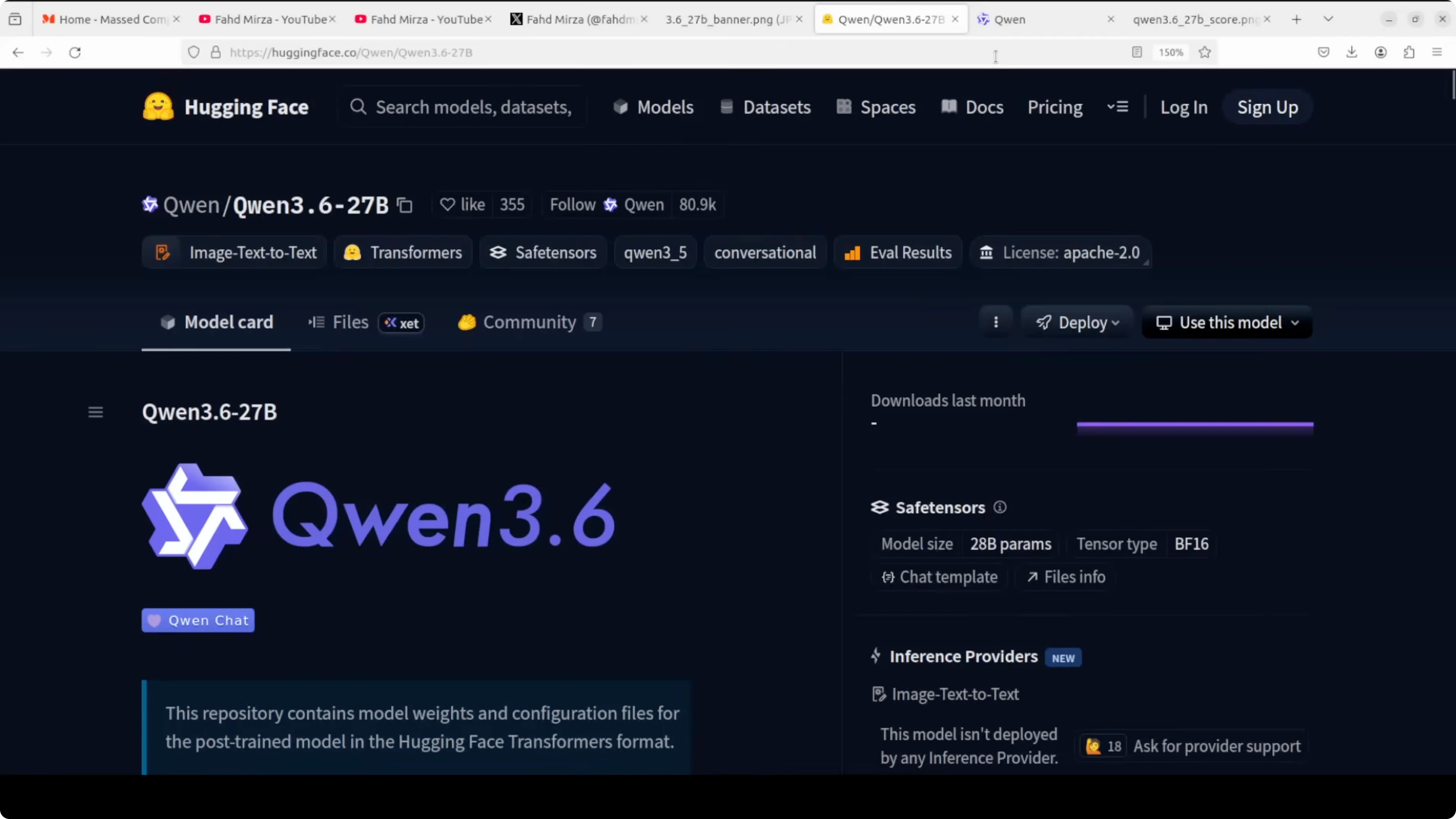
Task: Toggle reader view in address bar
Action: tap(1137, 53)
